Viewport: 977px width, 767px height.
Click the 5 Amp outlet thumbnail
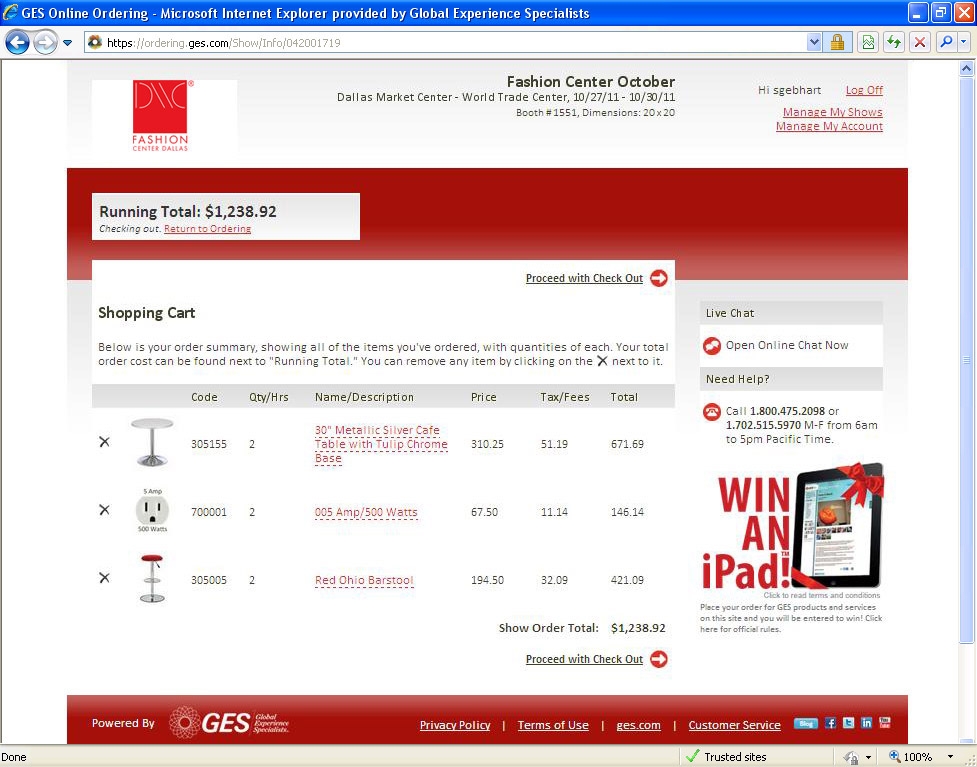(x=152, y=510)
